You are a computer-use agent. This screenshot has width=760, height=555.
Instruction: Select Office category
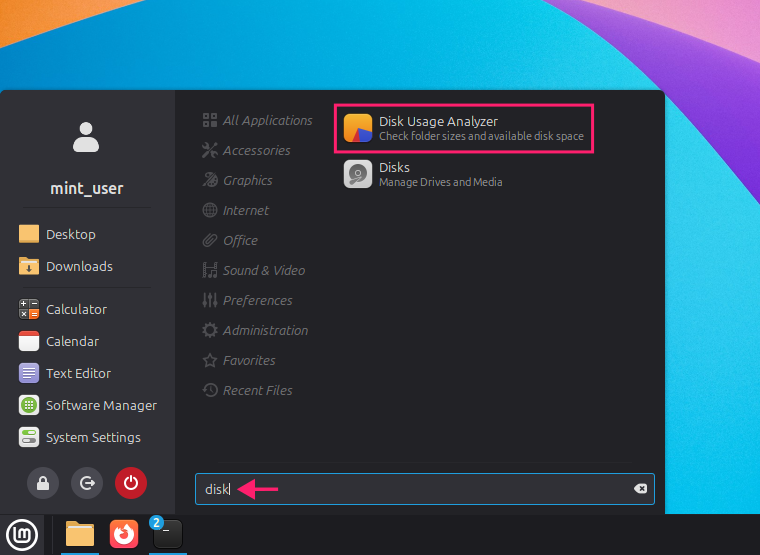pyautogui.click(x=230, y=240)
